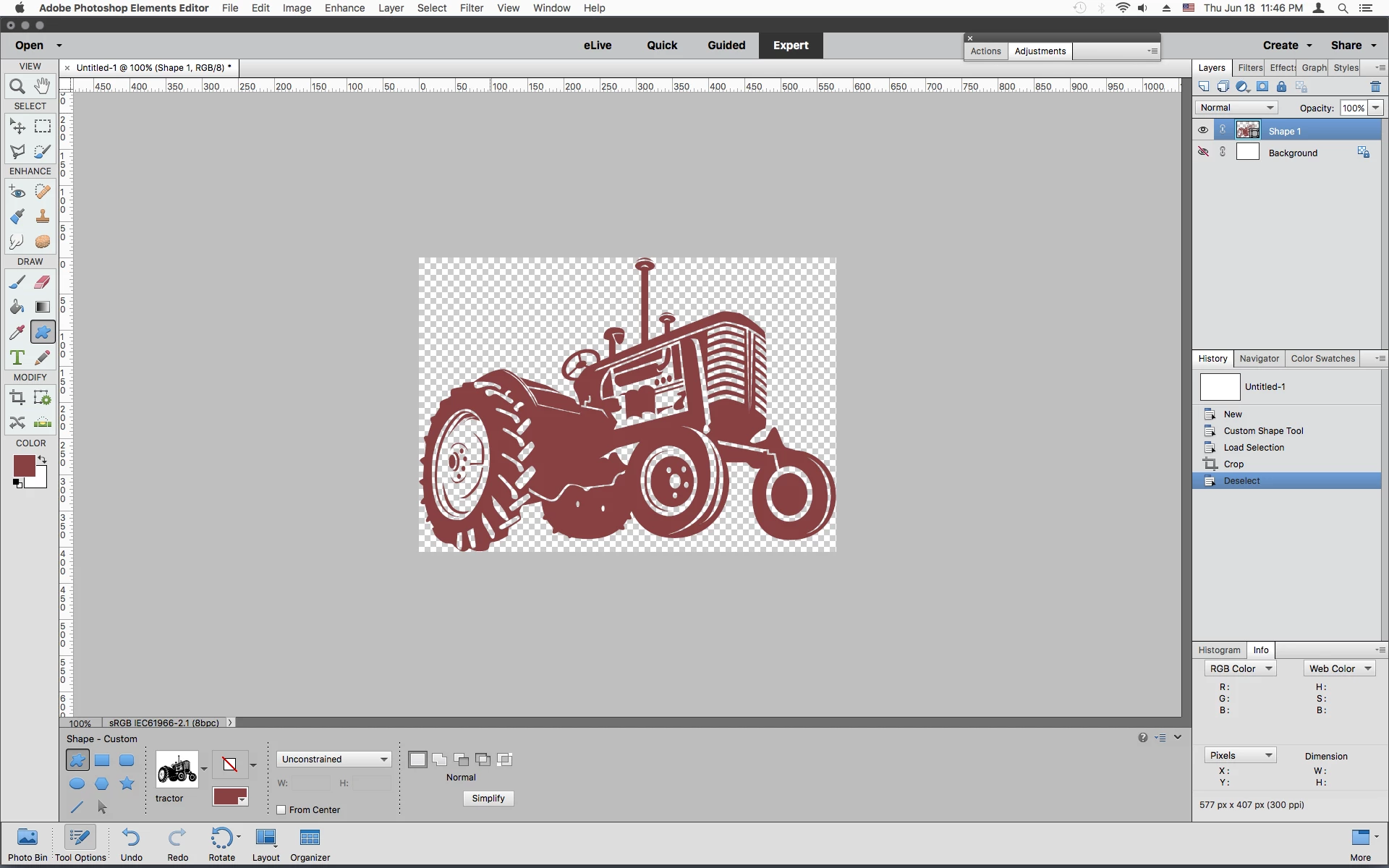Select the Eraser tool
The image size is (1389, 868).
(43, 282)
